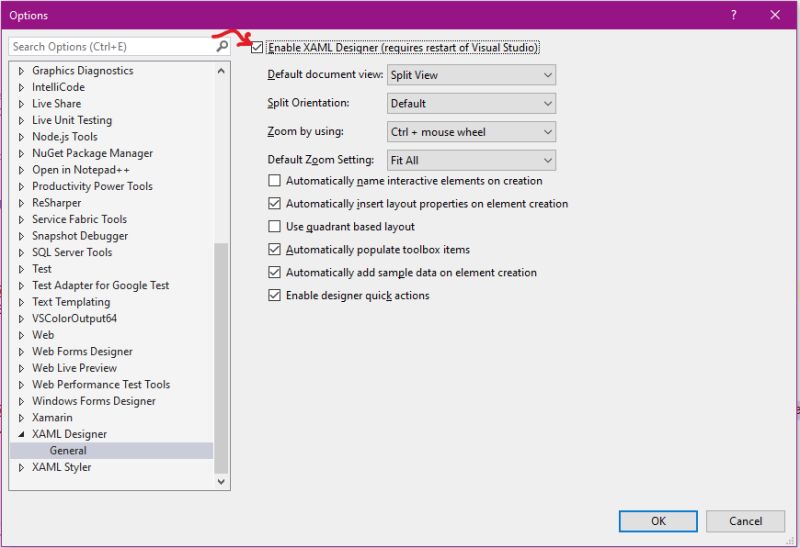This screenshot has height=548, width=800.
Task: Select Web Live Preview entry
Action: (74, 368)
